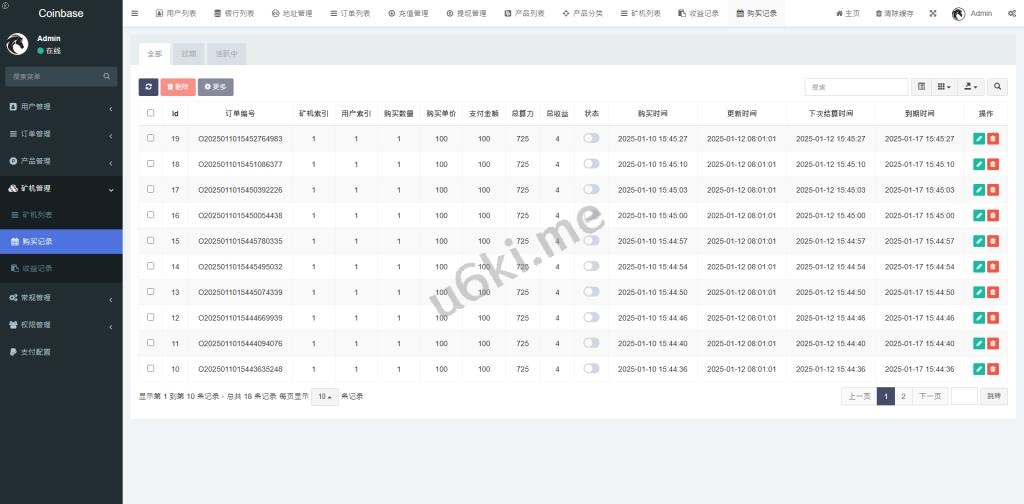1024x504 pixels.
Task: Open the 矿机列表 tab in the top bar
Action: [x=640, y=14]
